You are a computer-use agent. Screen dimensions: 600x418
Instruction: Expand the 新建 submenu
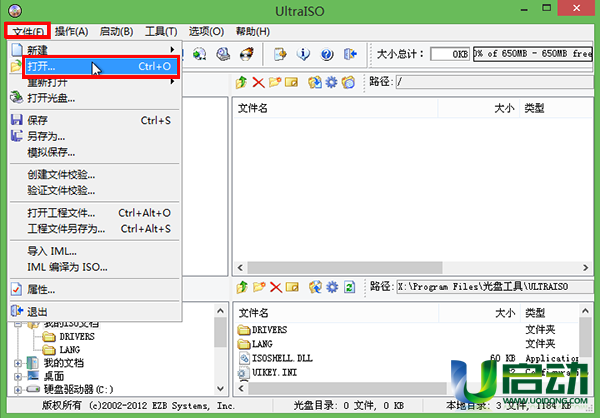[x=94, y=50]
